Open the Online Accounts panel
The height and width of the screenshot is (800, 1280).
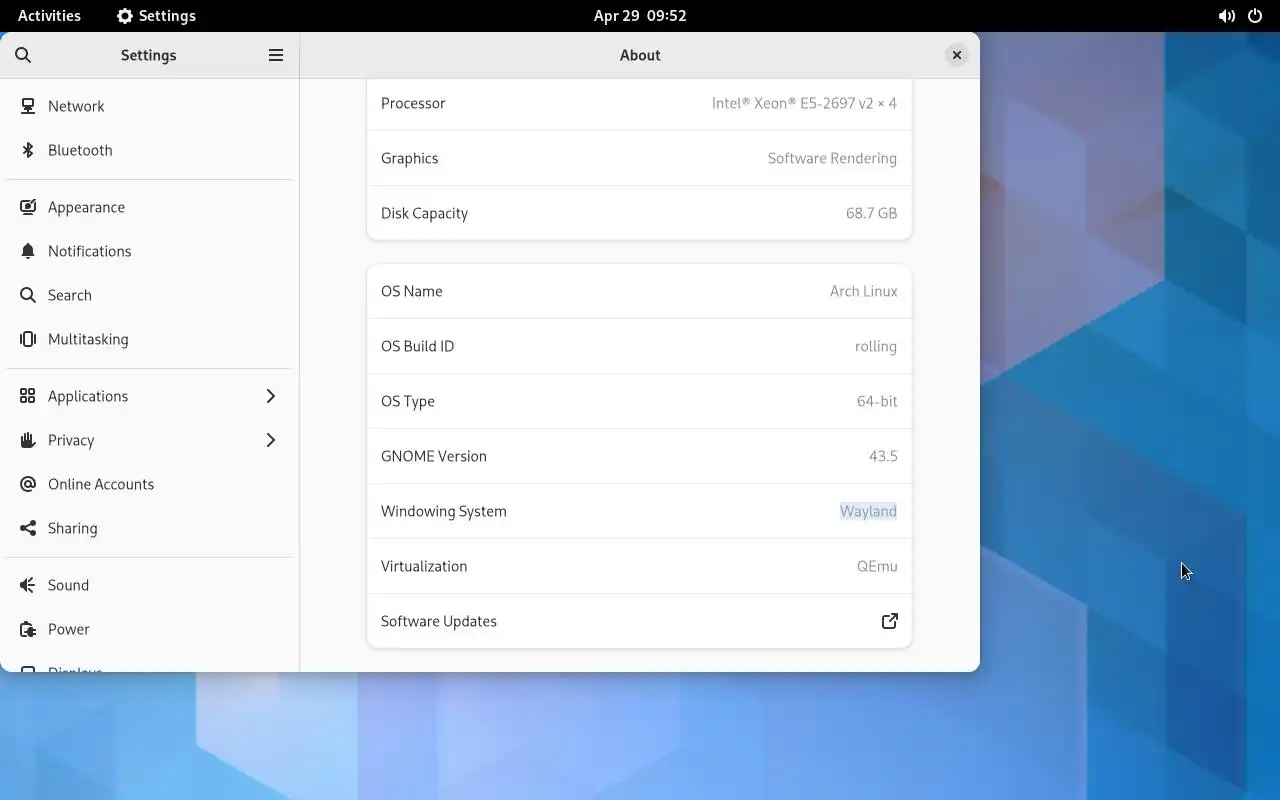(x=149, y=484)
